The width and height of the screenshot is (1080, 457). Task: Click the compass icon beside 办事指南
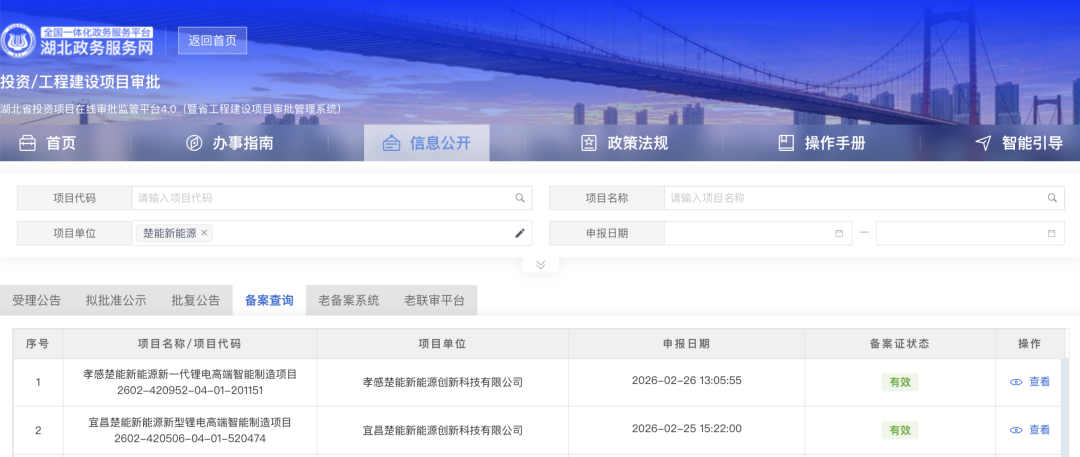[194, 143]
